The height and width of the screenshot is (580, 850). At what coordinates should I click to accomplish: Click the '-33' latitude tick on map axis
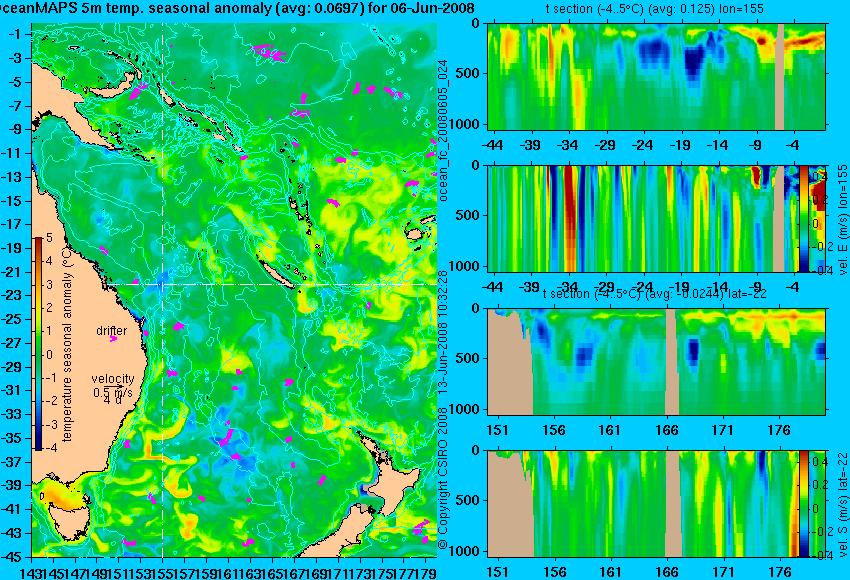(x=10, y=414)
